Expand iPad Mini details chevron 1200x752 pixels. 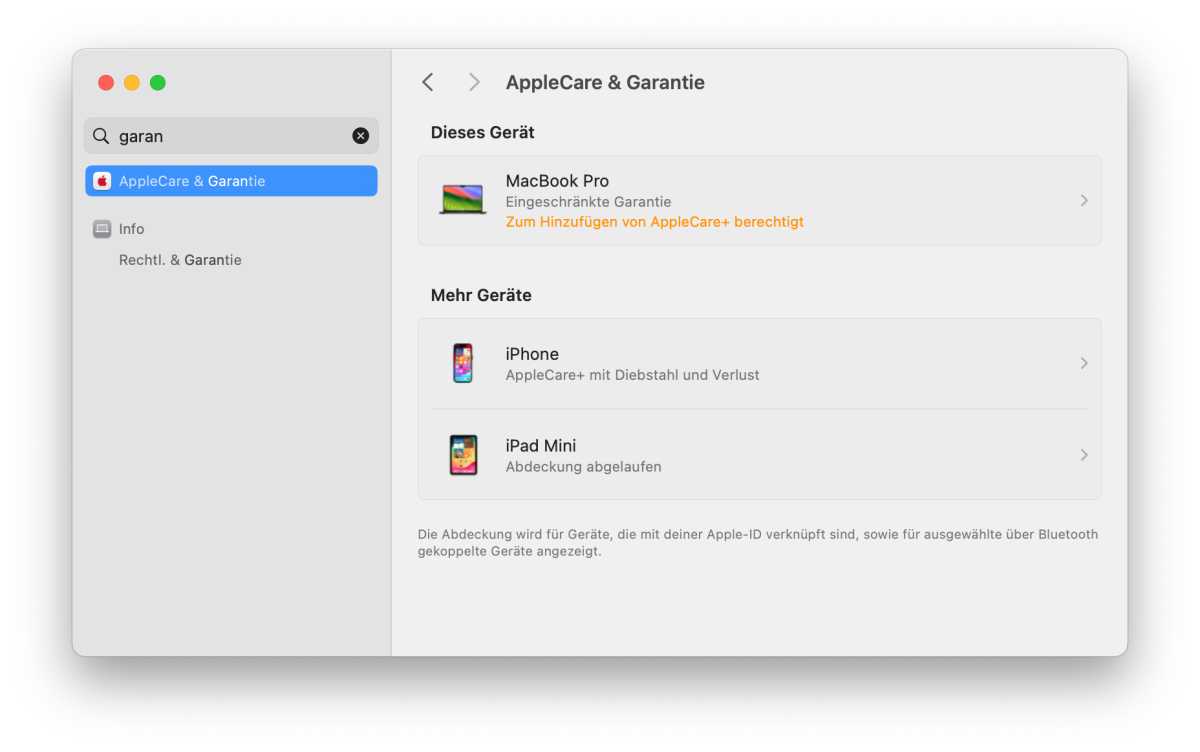coord(1084,455)
